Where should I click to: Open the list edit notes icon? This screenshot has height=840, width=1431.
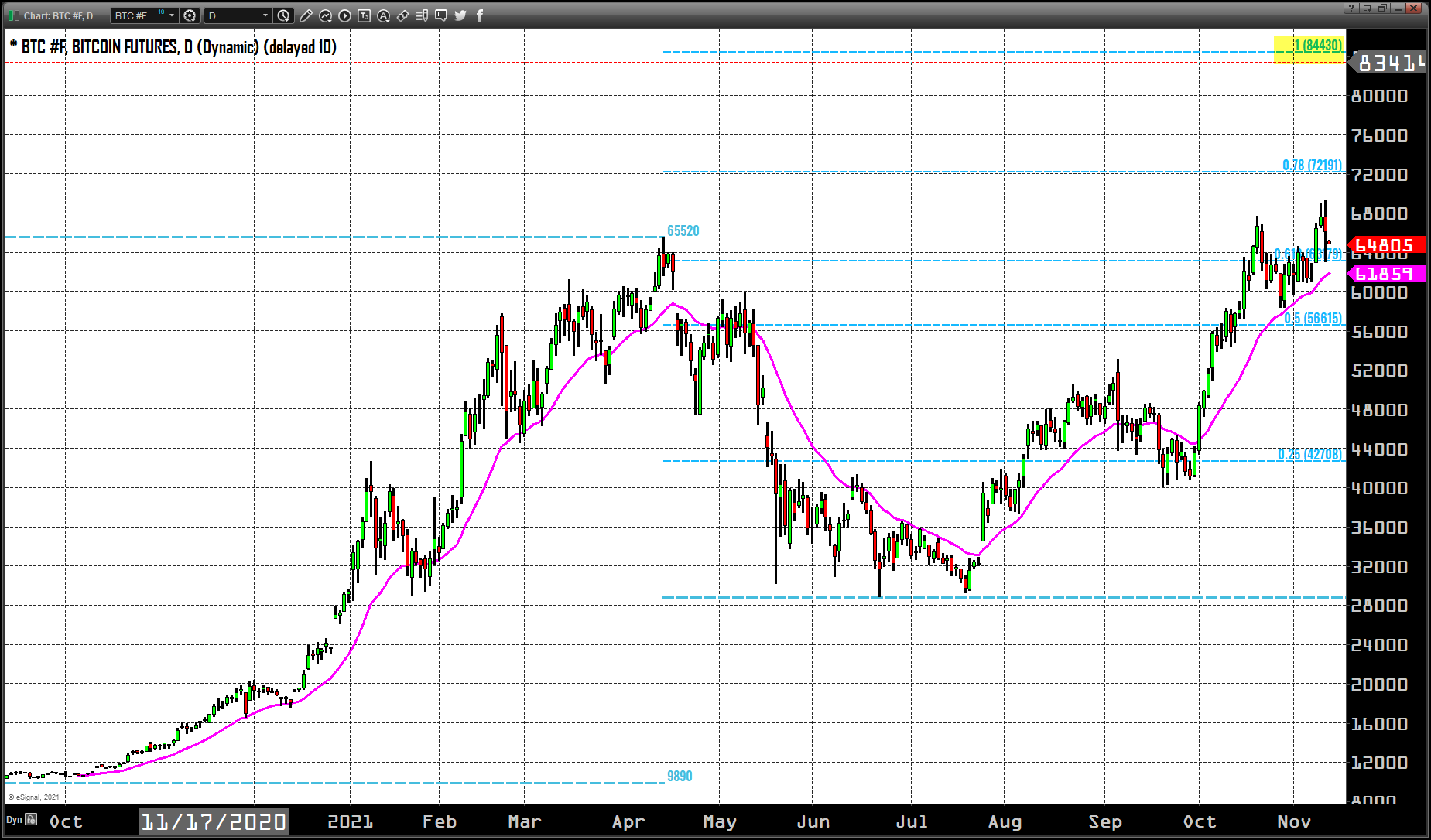click(x=422, y=15)
